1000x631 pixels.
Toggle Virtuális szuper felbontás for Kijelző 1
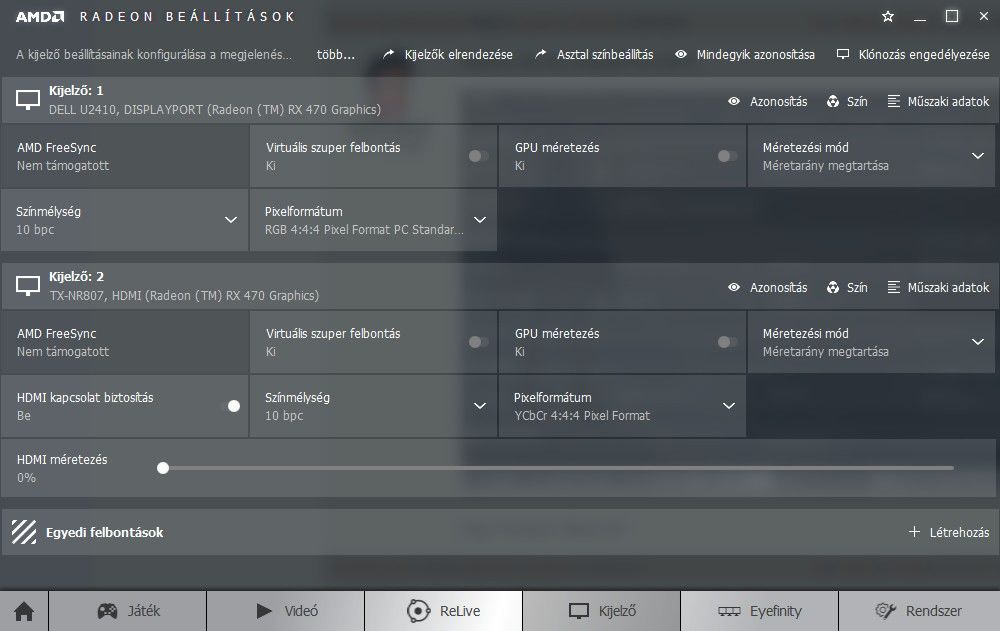(x=478, y=156)
